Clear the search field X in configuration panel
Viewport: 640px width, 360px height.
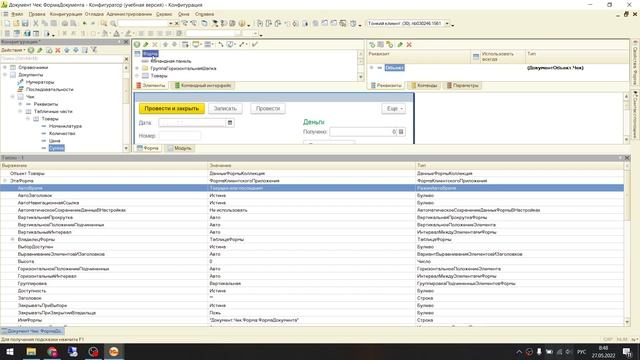click(126, 59)
